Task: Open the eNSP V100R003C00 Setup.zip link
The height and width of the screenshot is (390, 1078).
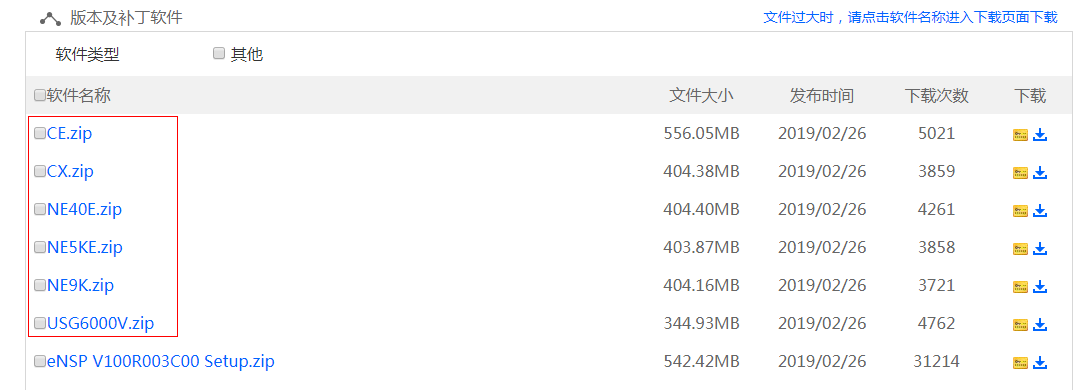Action: 161,361
